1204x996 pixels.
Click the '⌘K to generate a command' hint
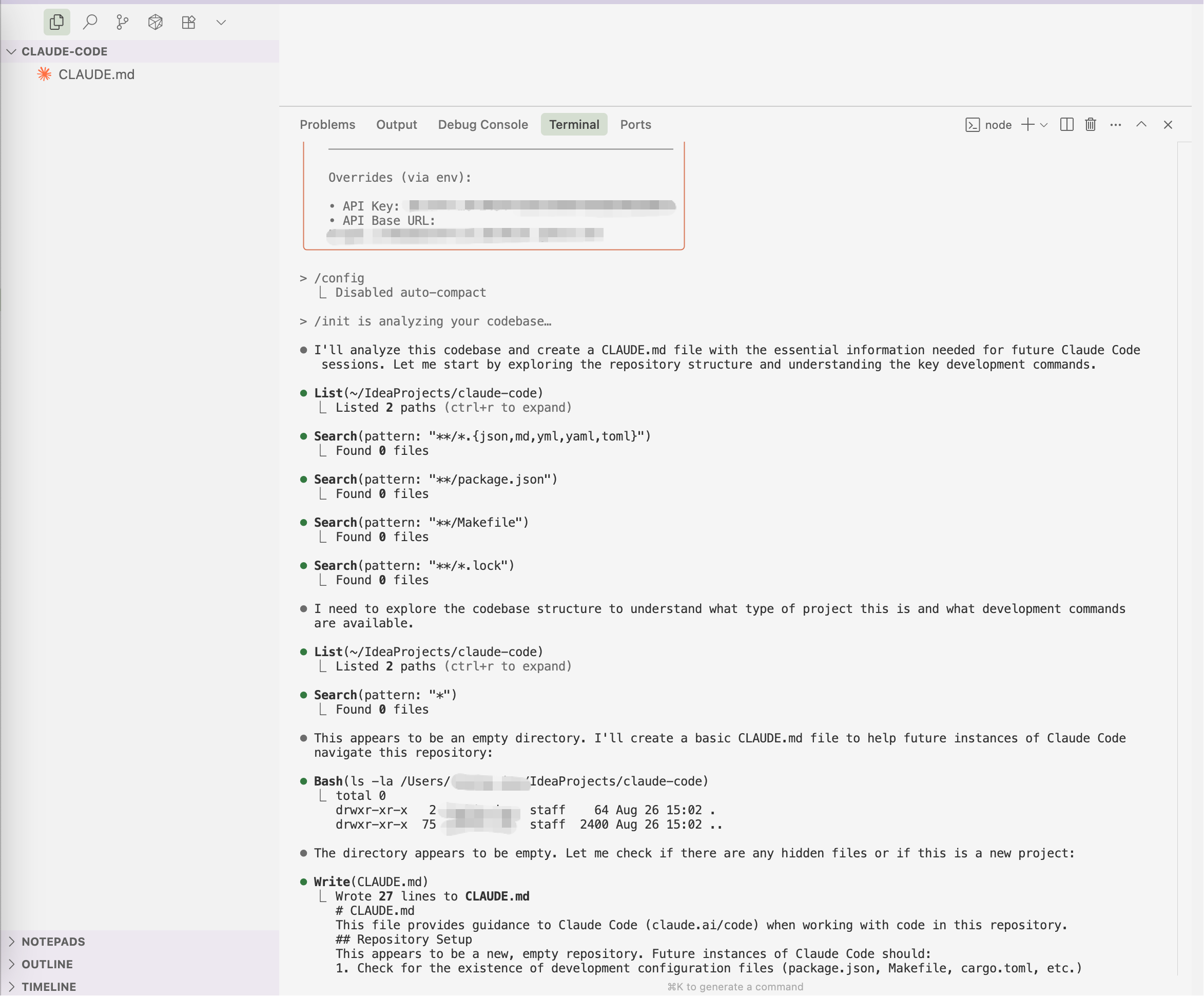pos(735,987)
